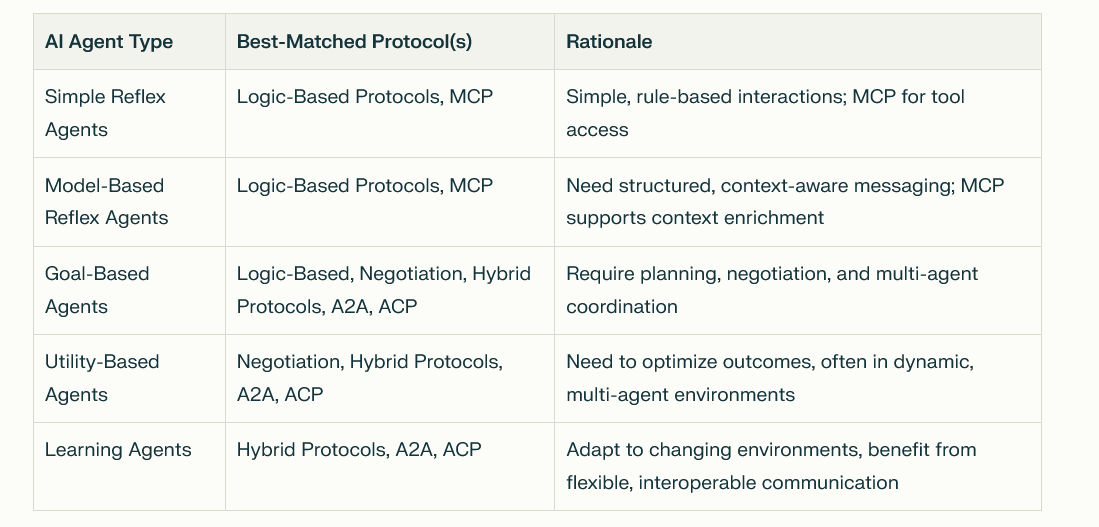Select the "Learning Agents" cell
Viewport: 1099px width, 527px height.
coord(118,450)
